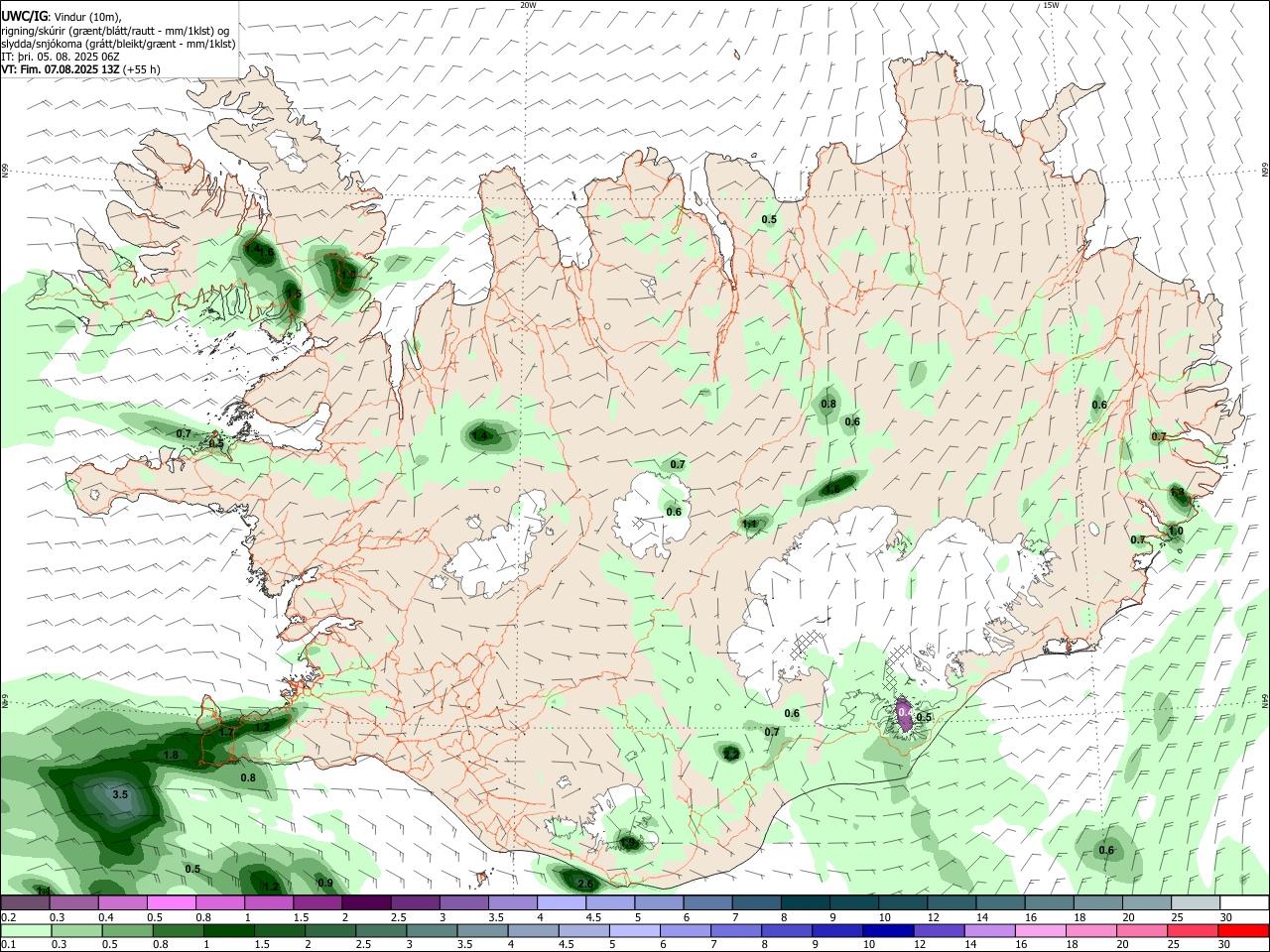This screenshot has width=1270, height=952.
Task: Select upper legend lavender swatch between 4 and 4.5
Action: (562, 902)
